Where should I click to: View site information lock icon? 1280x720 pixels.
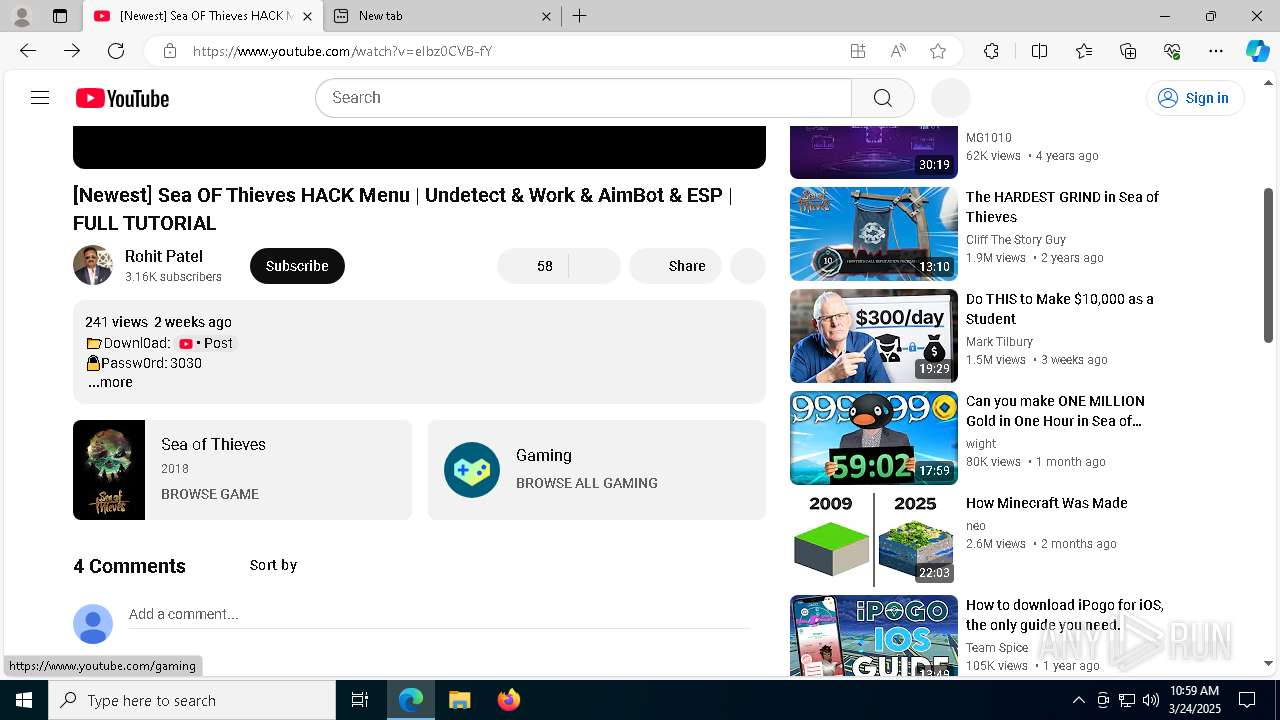pos(170,51)
